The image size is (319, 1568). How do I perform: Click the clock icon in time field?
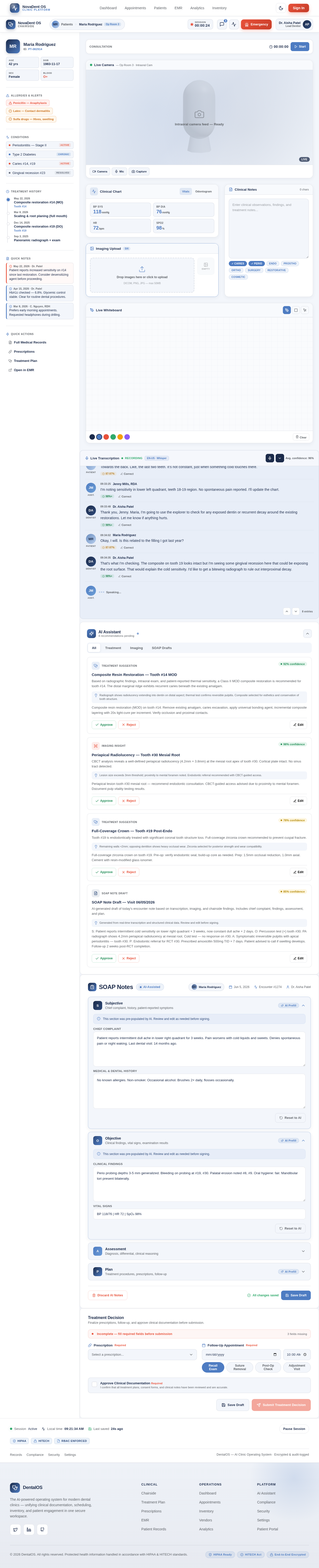point(305,1354)
